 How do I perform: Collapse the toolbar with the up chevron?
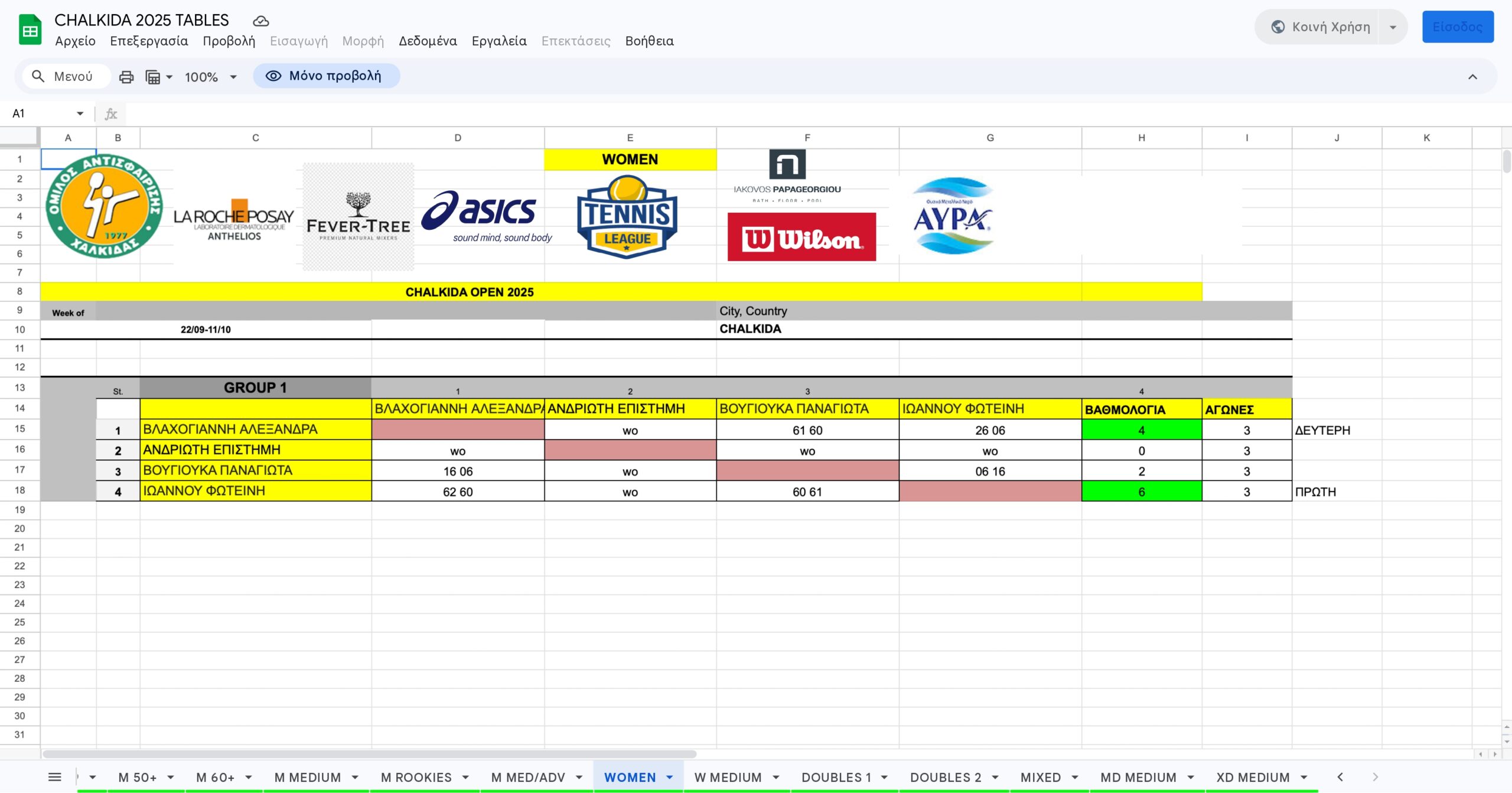[1472, 77]
